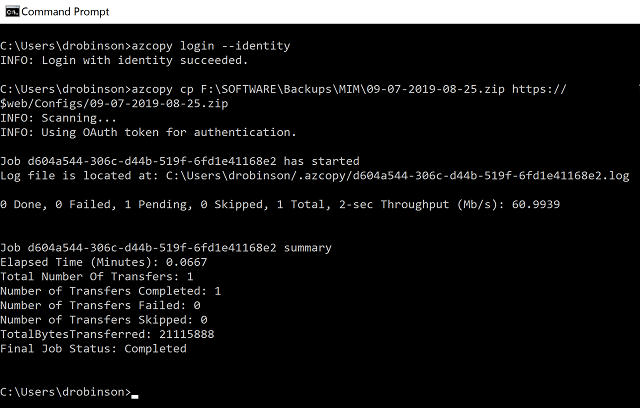Click the Using OAuth token for authentication line

click(148, 132)
